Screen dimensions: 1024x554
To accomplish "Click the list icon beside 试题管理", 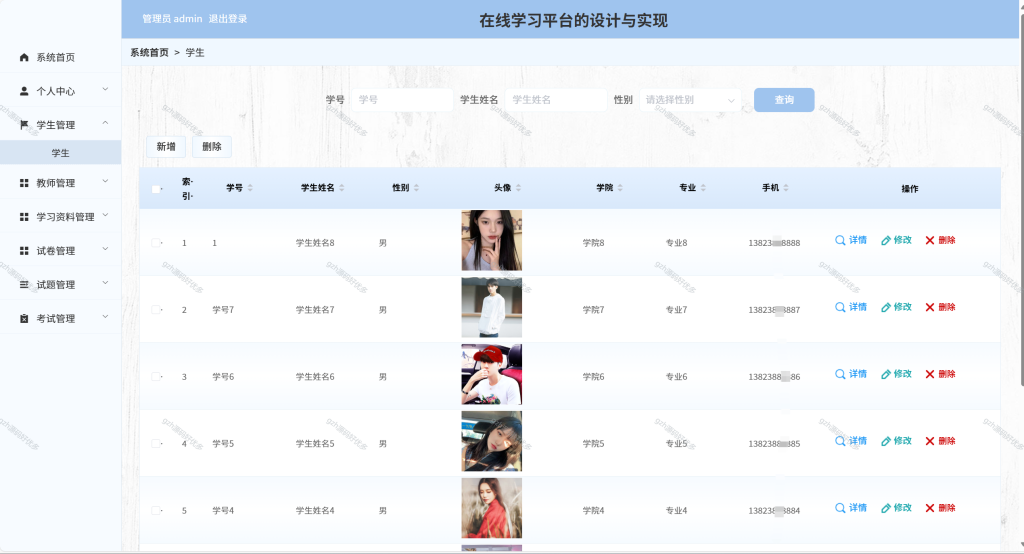I will (24, 285).
